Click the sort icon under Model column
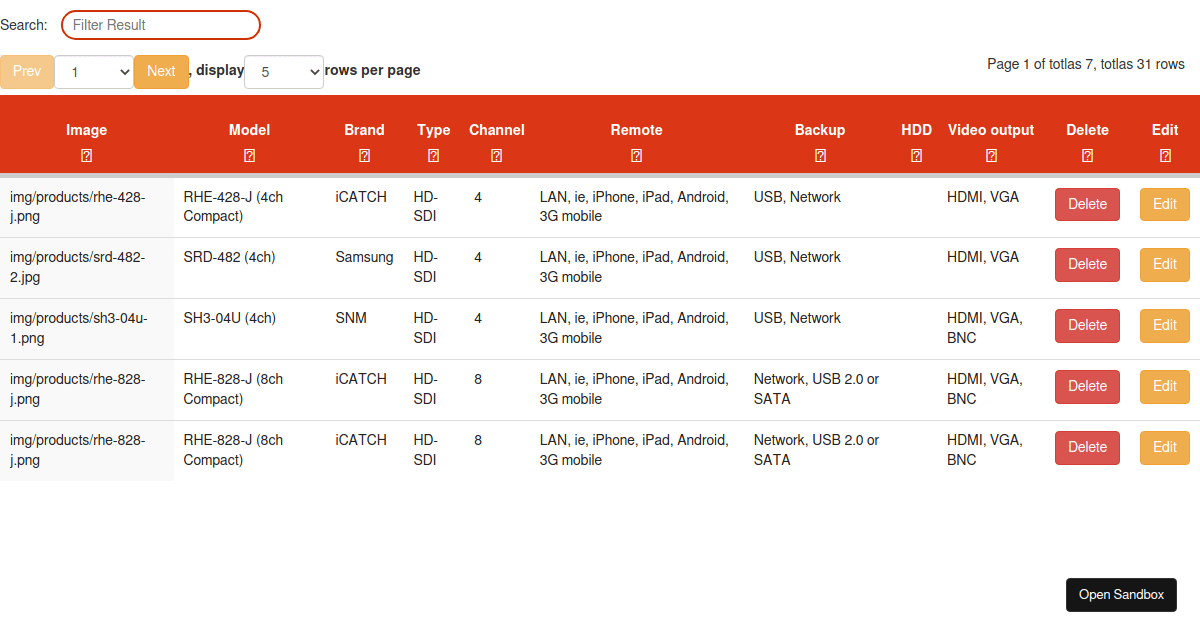 coord(249,156)
